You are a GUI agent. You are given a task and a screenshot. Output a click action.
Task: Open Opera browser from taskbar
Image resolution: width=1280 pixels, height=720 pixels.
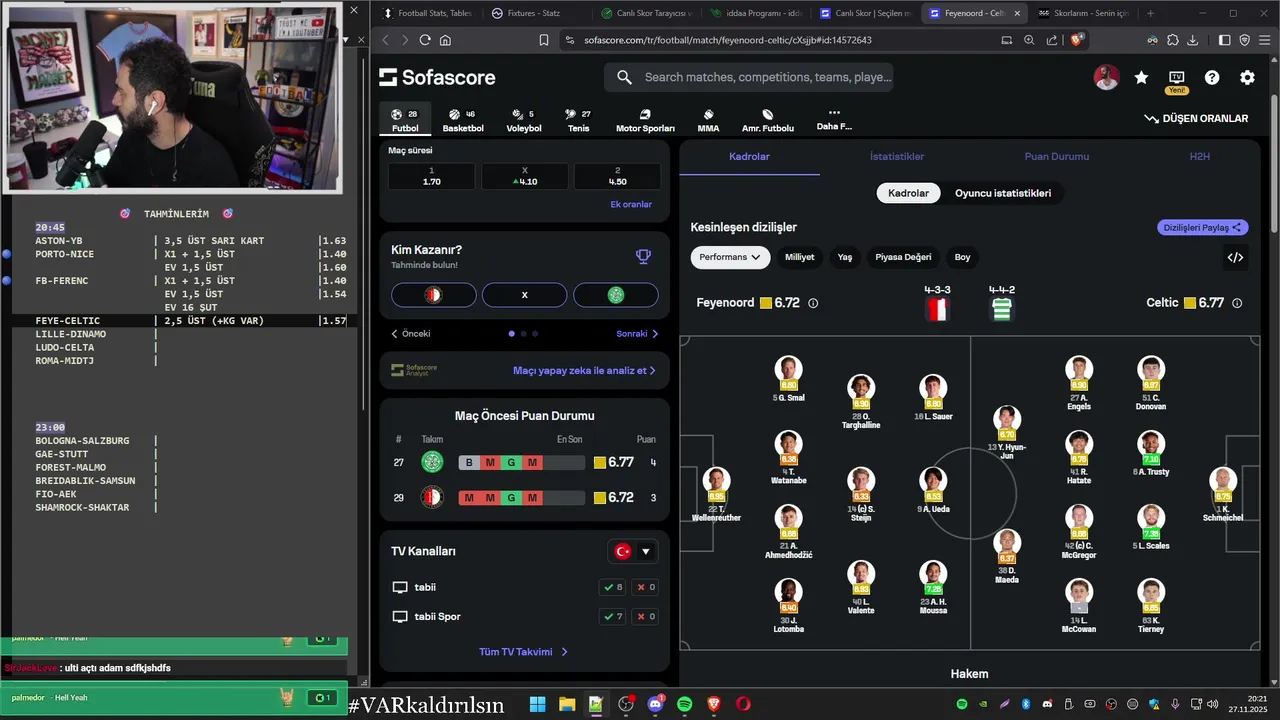point(743,704)
